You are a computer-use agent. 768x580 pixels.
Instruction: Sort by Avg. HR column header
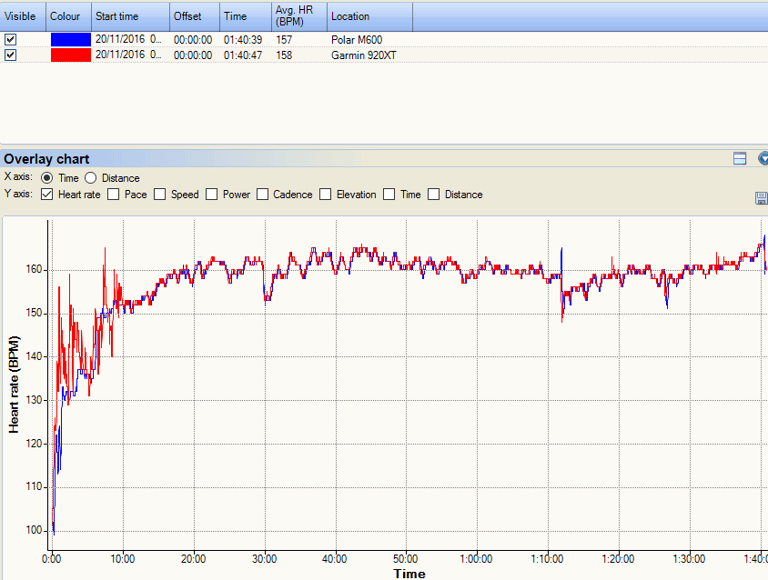click(299, 16)
